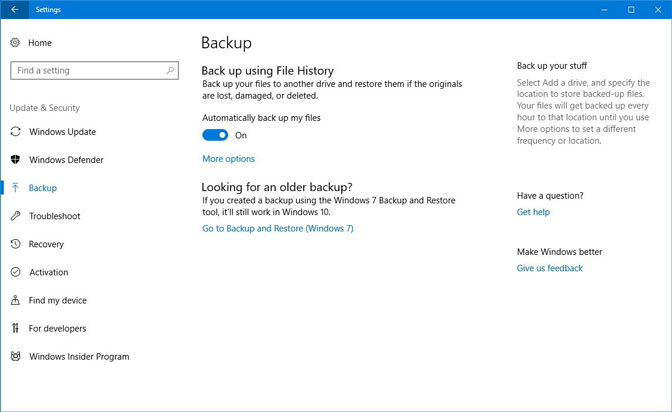Open Windows Insider Program settings
This screenshot has width=672, height=412.
79,356
